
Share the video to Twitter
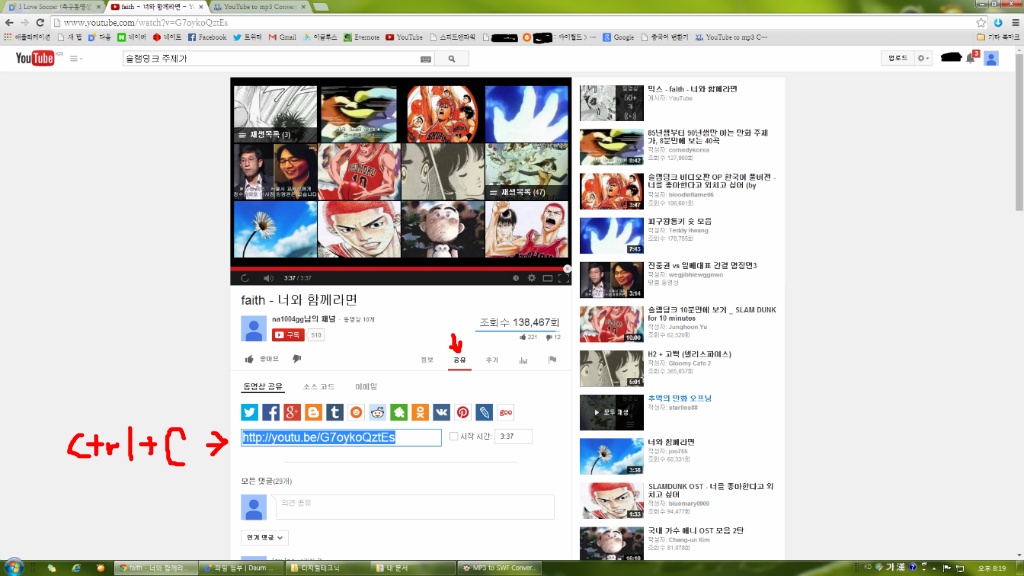pos(249,411)
